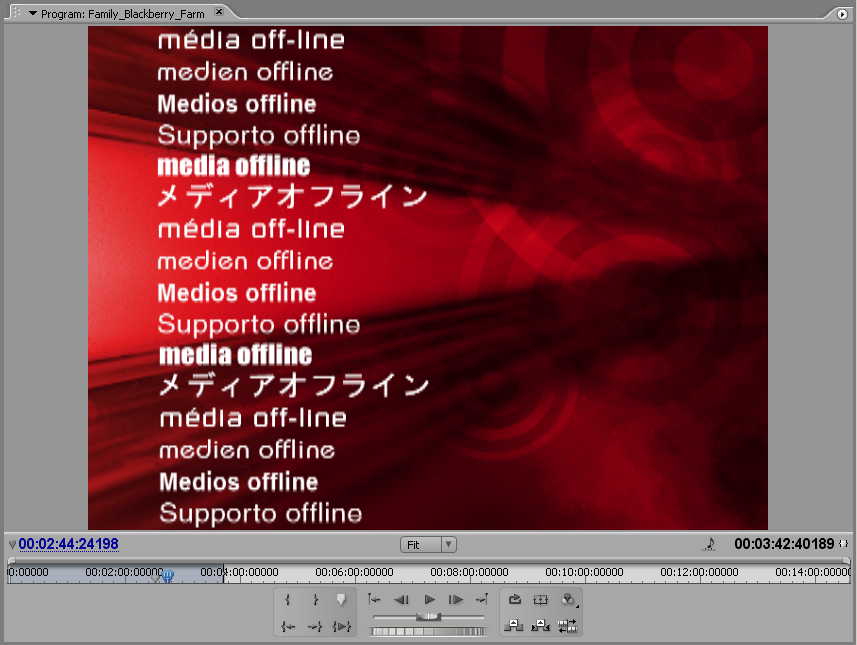Screen dimensions: 857x645
Task: Click the Extract edit icon
Action: point(540,626)
